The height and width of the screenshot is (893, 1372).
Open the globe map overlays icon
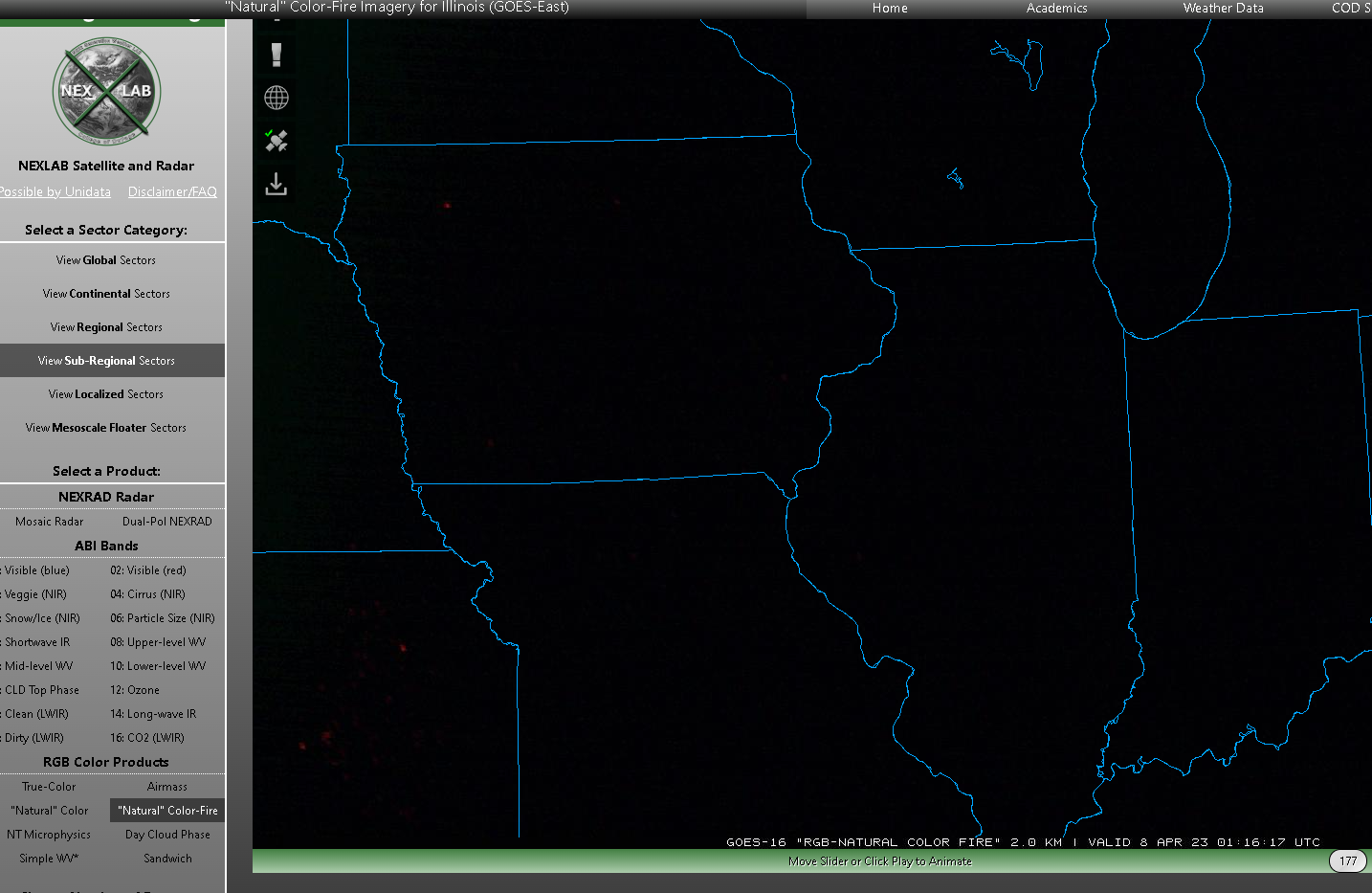pos(277,98)
